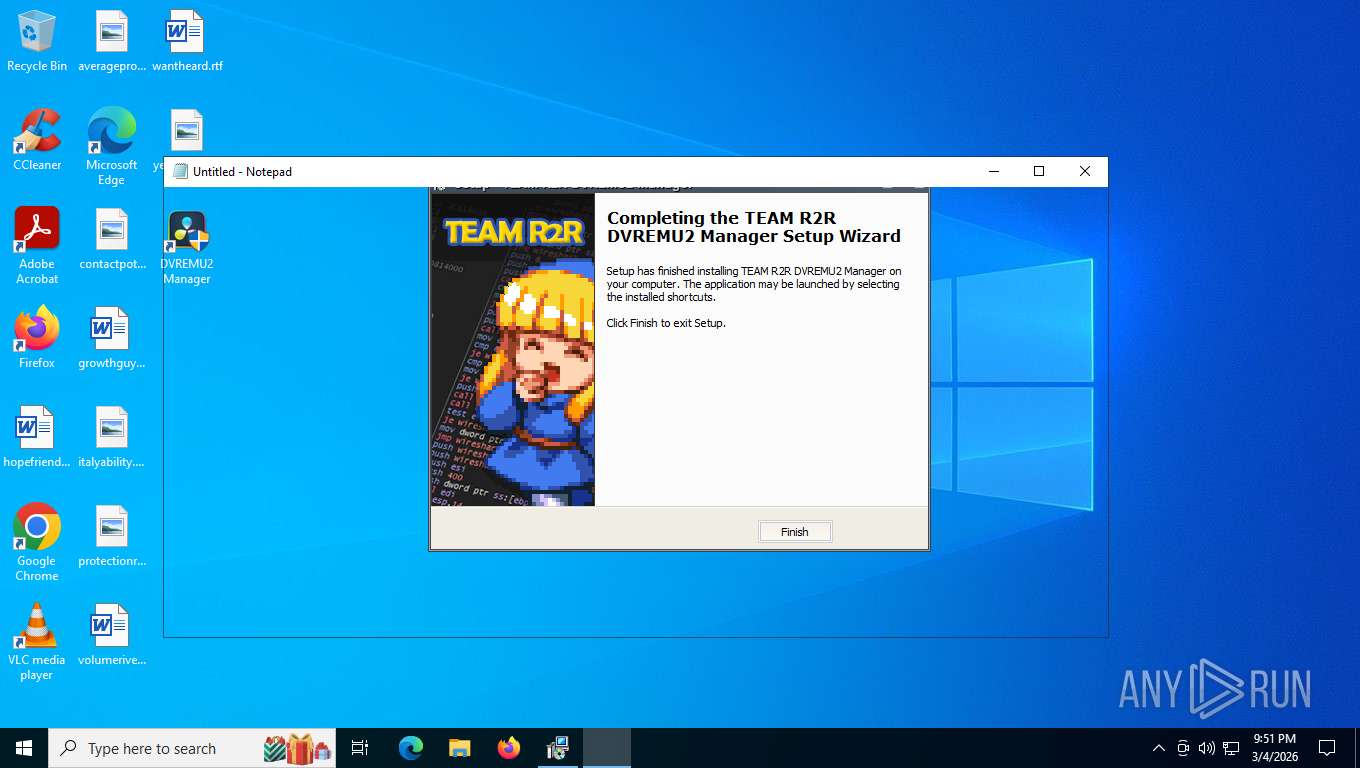Click Finish to exit the setup wizard
Viewport: 1360px width, 768px height.
click(794, 532)
